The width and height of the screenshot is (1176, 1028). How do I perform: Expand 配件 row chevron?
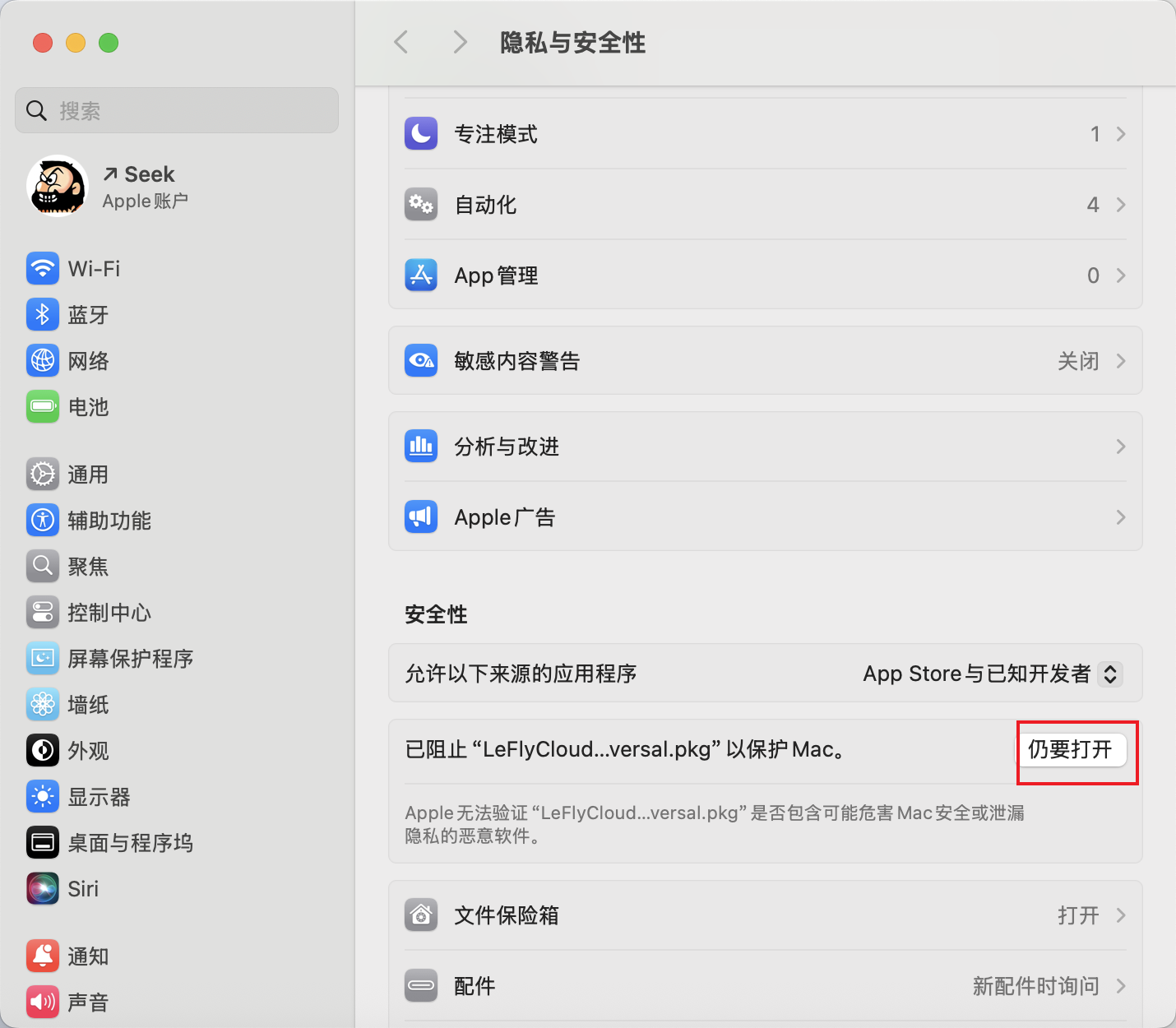tap(1121, 986)
